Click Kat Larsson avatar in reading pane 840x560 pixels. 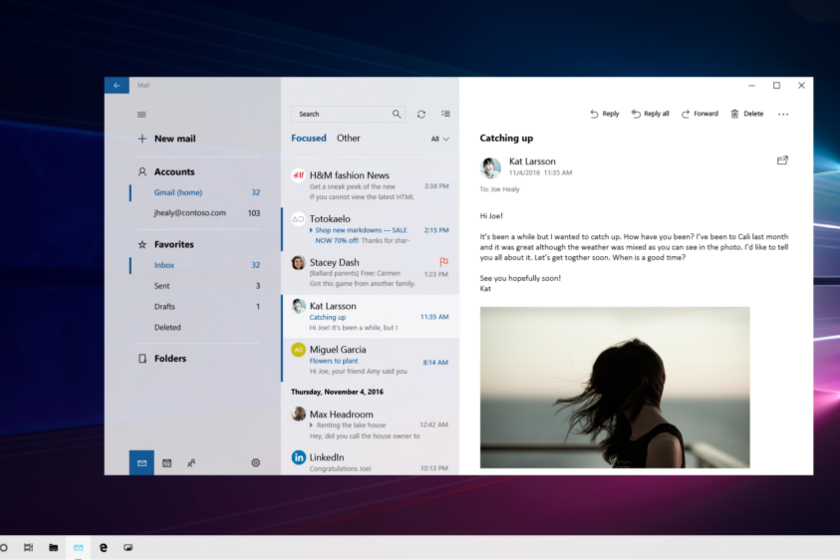coord(490,167)
